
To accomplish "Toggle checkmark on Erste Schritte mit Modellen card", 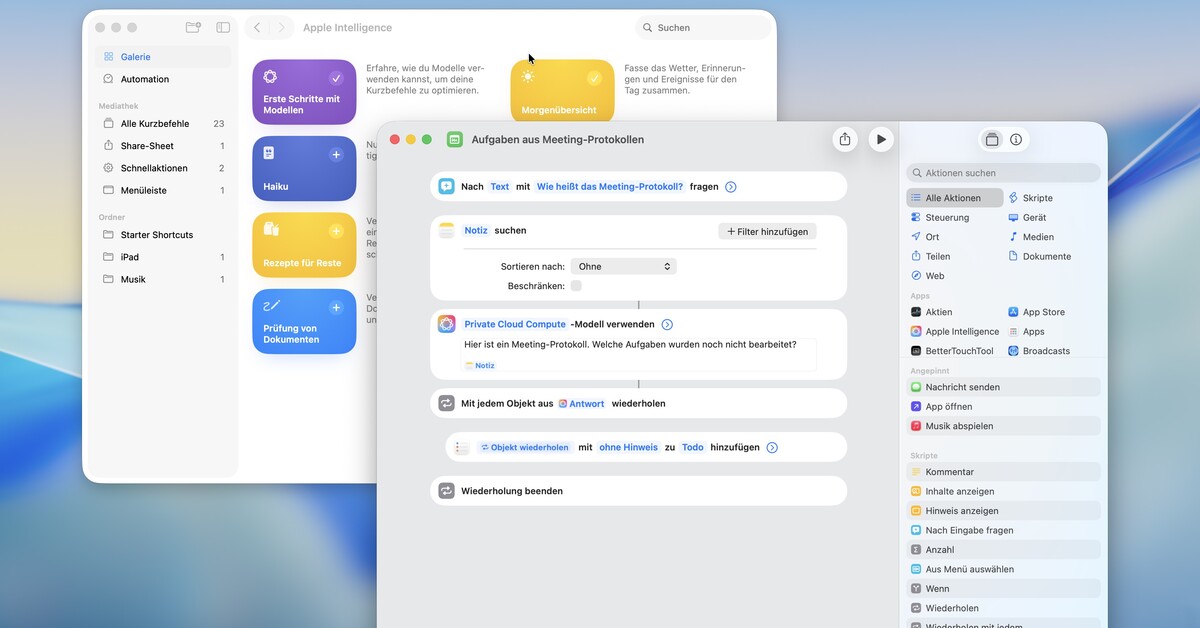I will click(x=336, y=78).
